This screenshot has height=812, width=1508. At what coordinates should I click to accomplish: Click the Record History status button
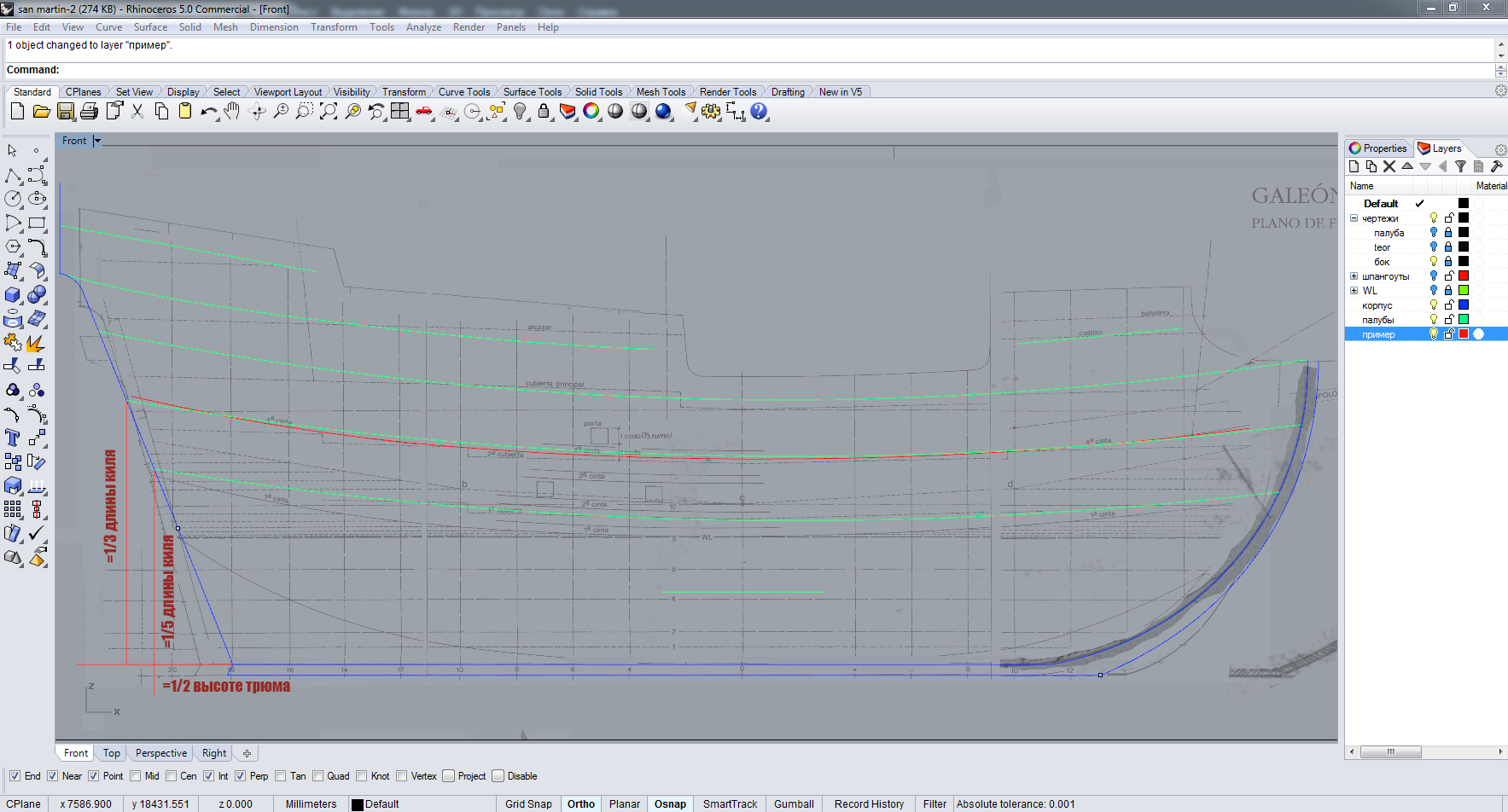click(x=869, y=803)
